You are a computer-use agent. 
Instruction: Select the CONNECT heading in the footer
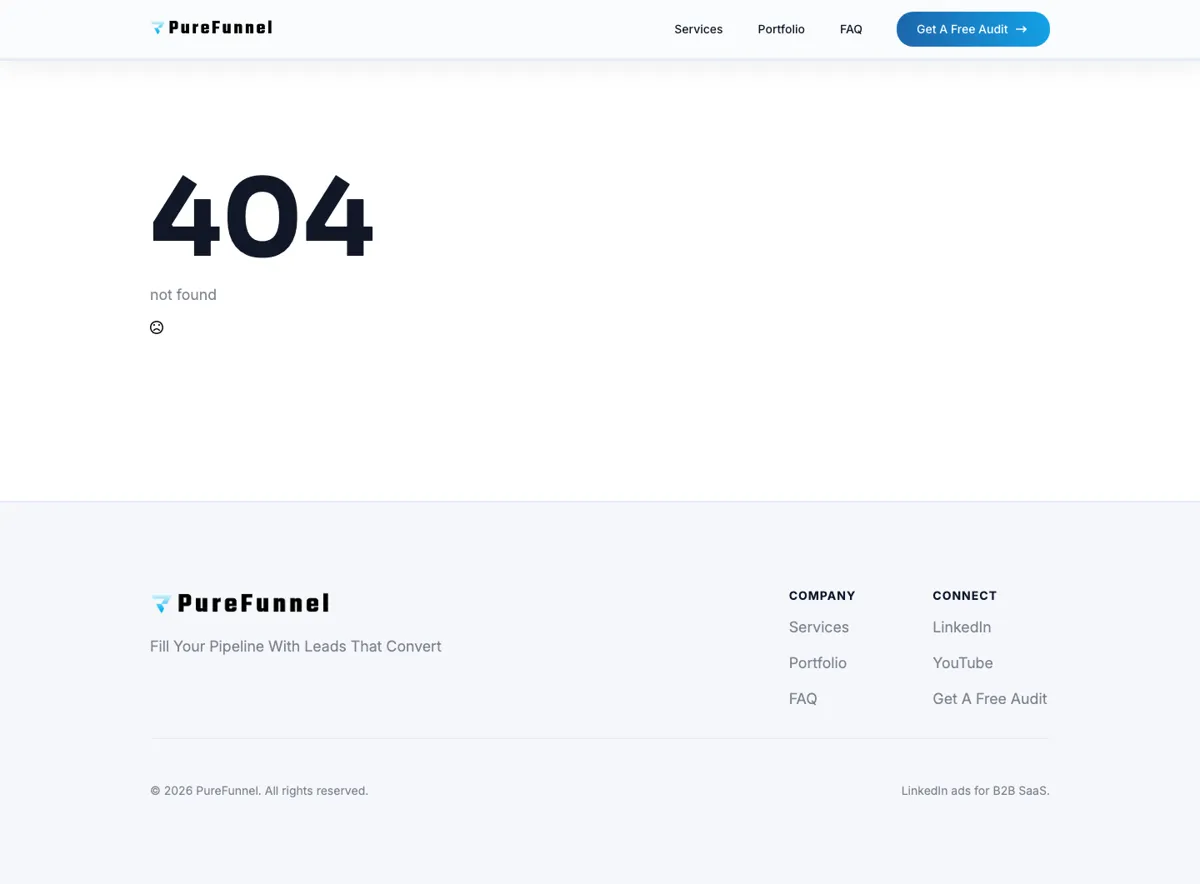click(965, 595)
